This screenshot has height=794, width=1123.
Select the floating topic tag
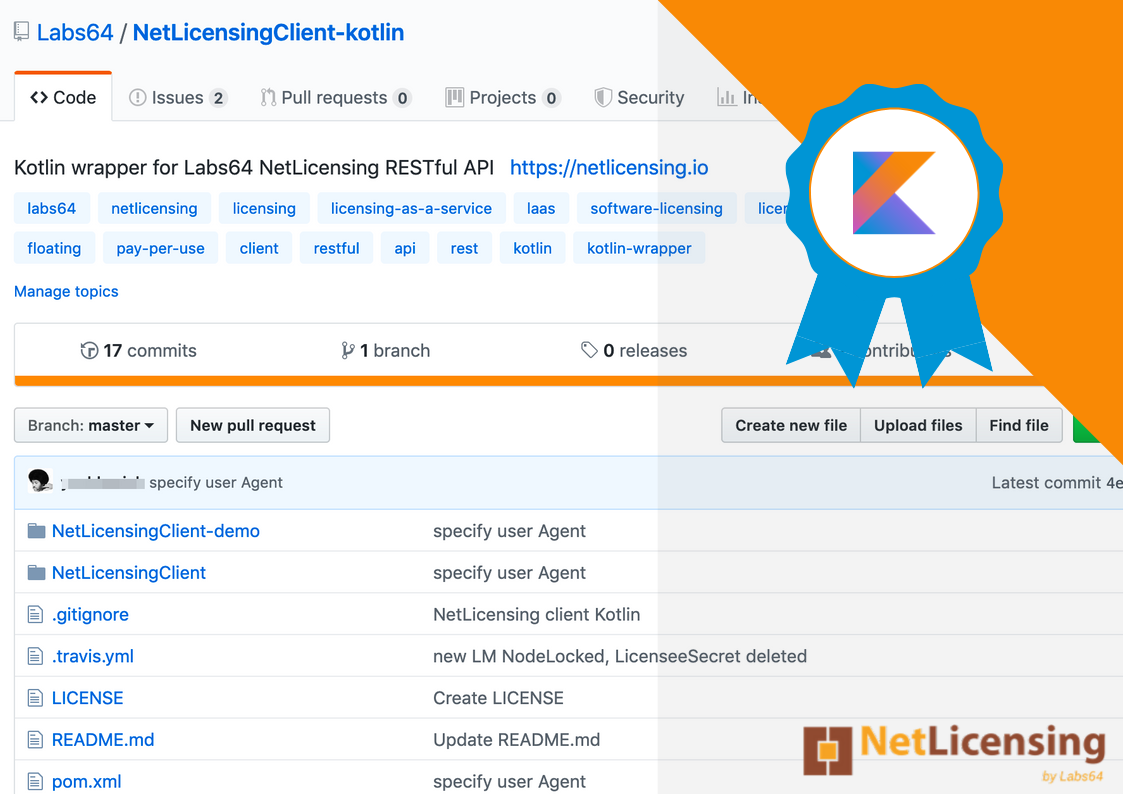pyautogui.click(x=54, y=248)
